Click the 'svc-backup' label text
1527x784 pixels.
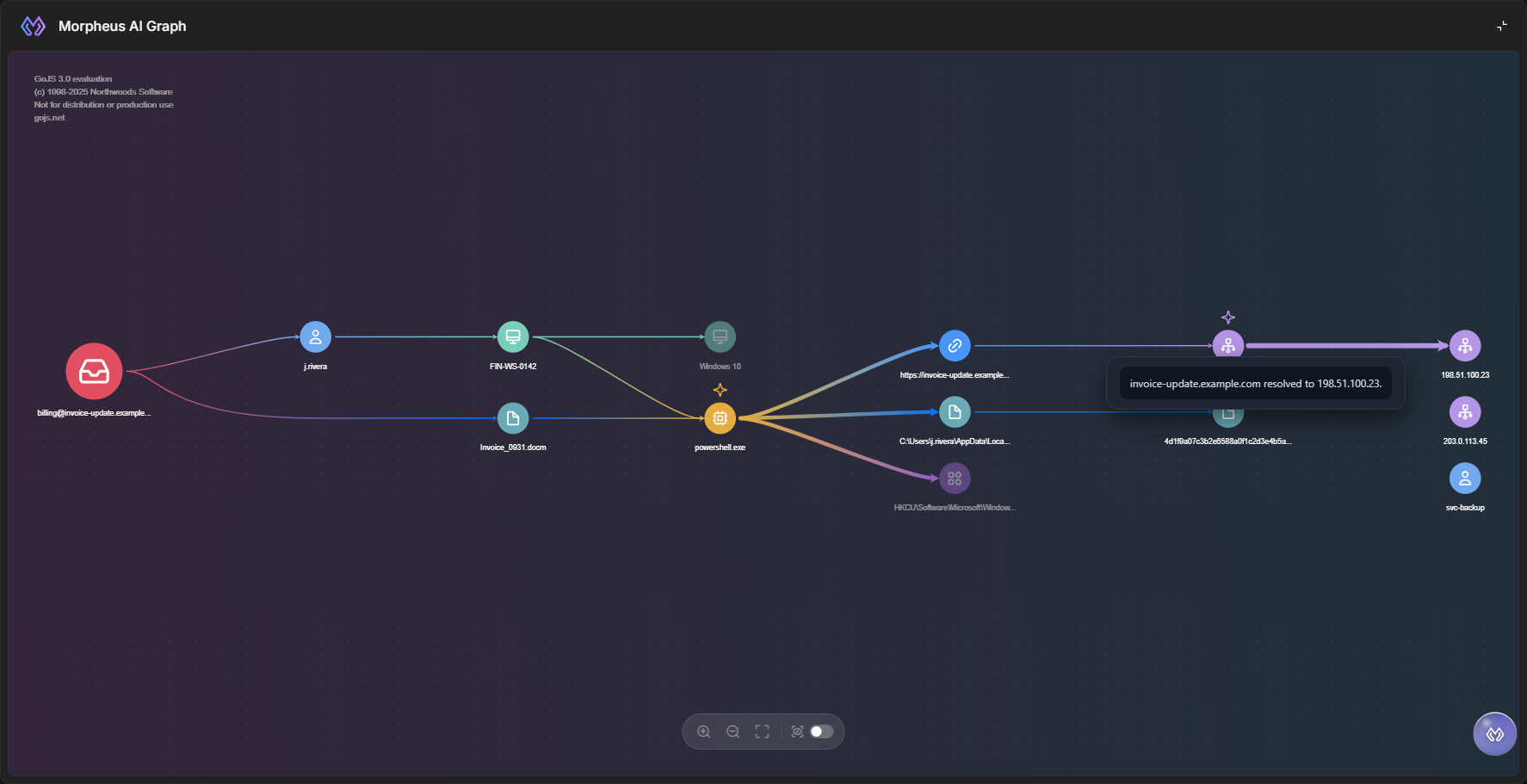coord(1465,508)
